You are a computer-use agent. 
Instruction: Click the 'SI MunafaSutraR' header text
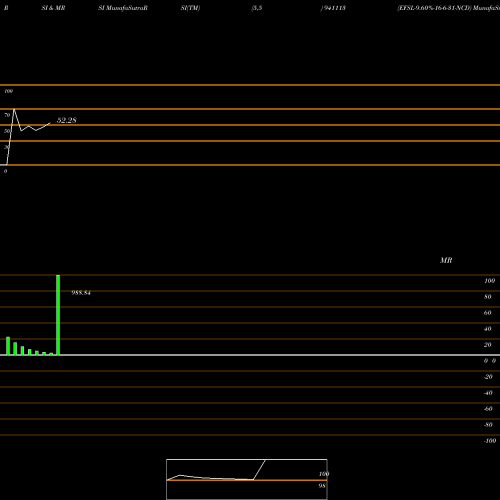click(x=123, y=8)
